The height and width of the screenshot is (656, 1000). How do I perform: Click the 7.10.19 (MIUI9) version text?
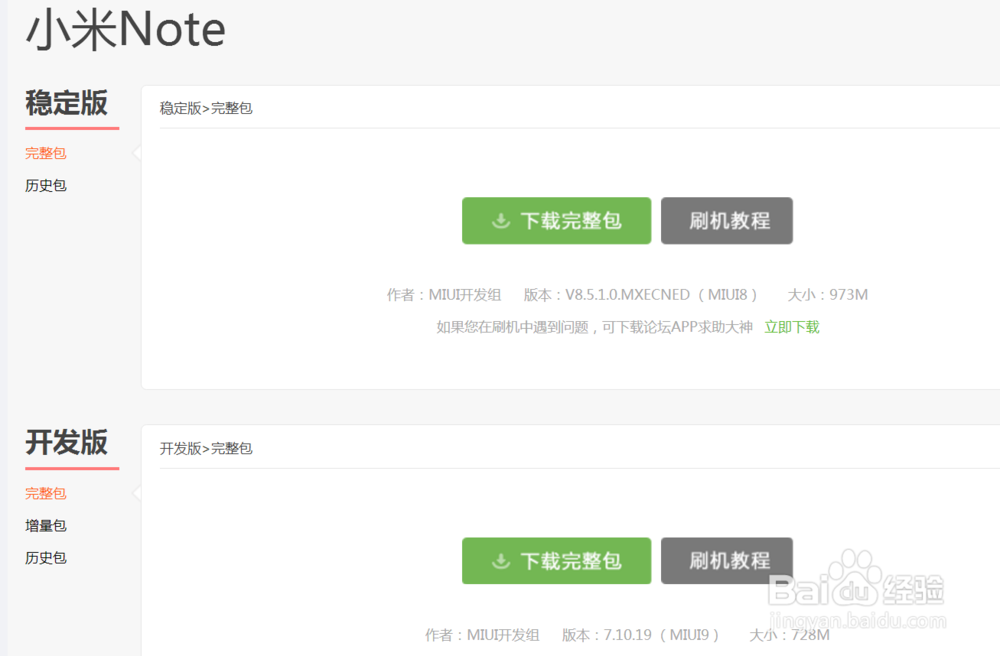[652, 635]
